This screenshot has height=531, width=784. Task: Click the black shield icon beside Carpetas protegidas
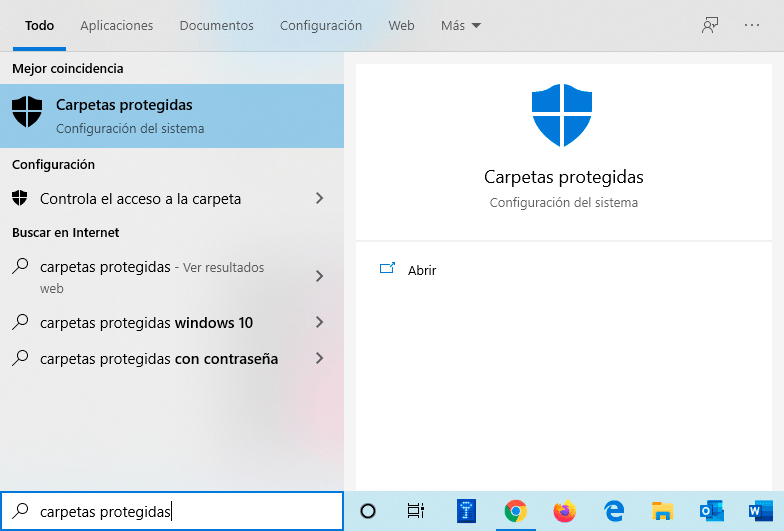[x=27, y=112]
